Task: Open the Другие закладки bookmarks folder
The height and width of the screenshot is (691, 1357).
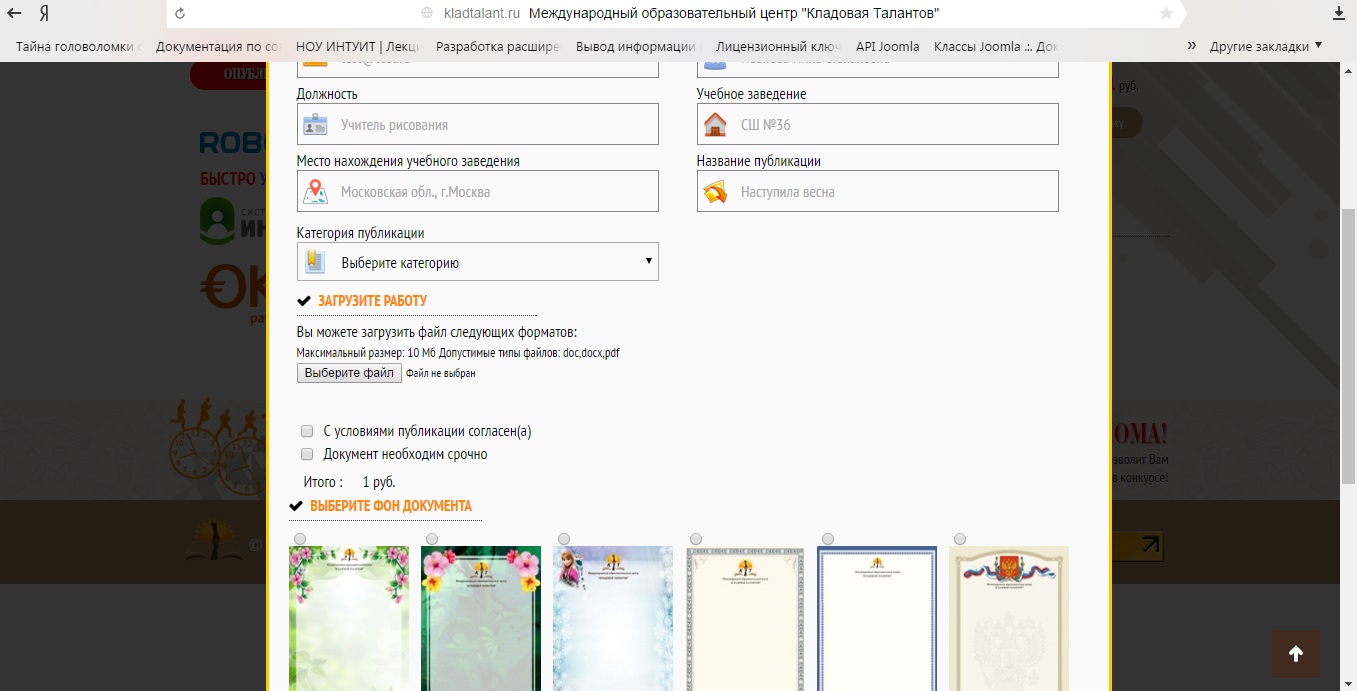Action: click(1265, 46)
